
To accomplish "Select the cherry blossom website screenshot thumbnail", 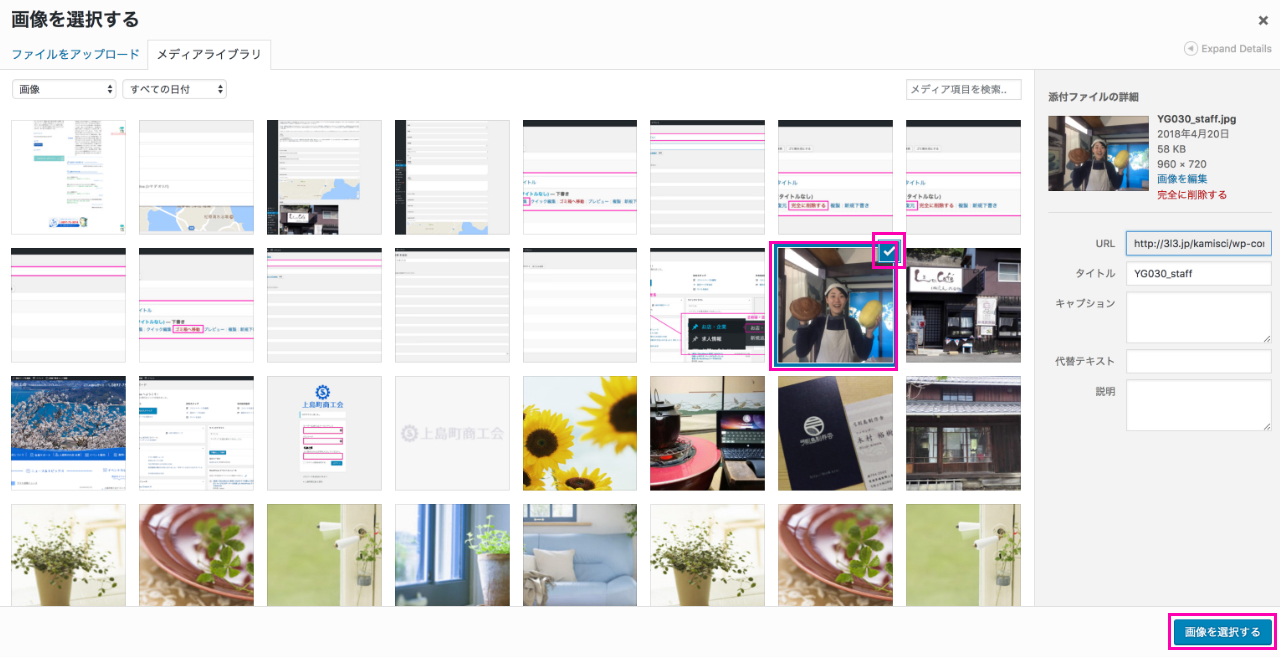I will [68, 433].
